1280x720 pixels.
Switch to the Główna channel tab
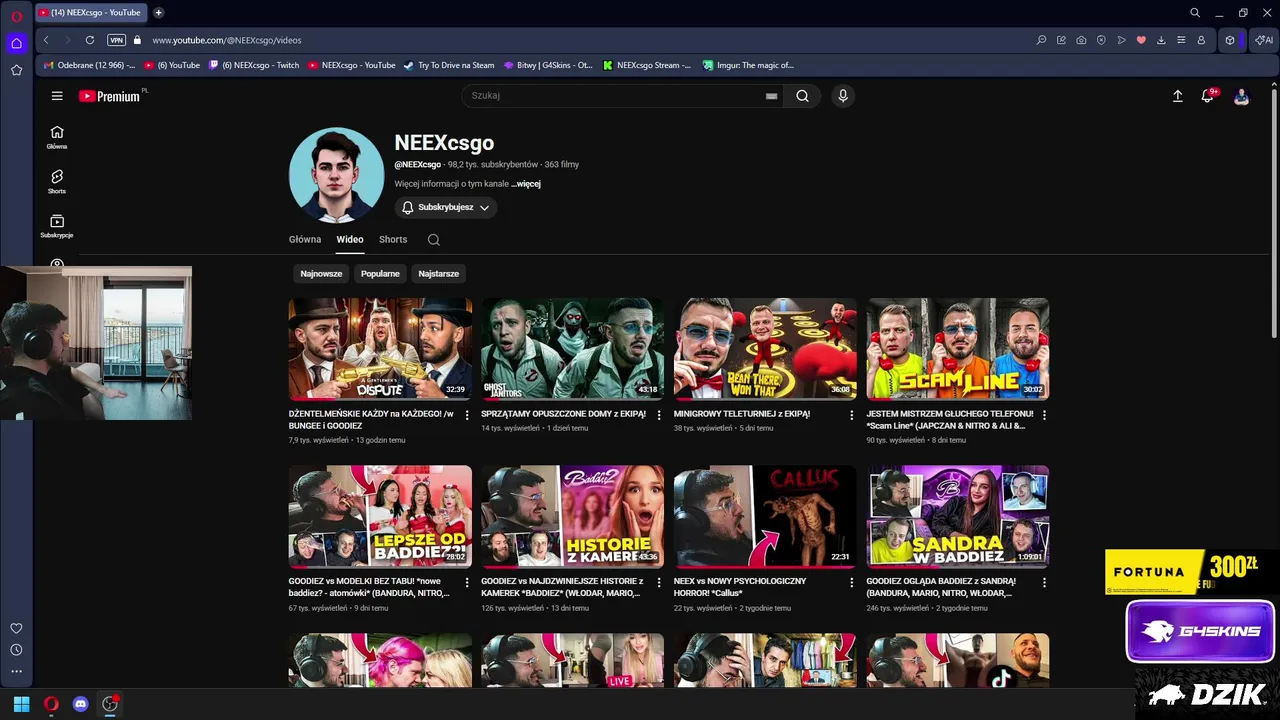click(x=305, y=240)
